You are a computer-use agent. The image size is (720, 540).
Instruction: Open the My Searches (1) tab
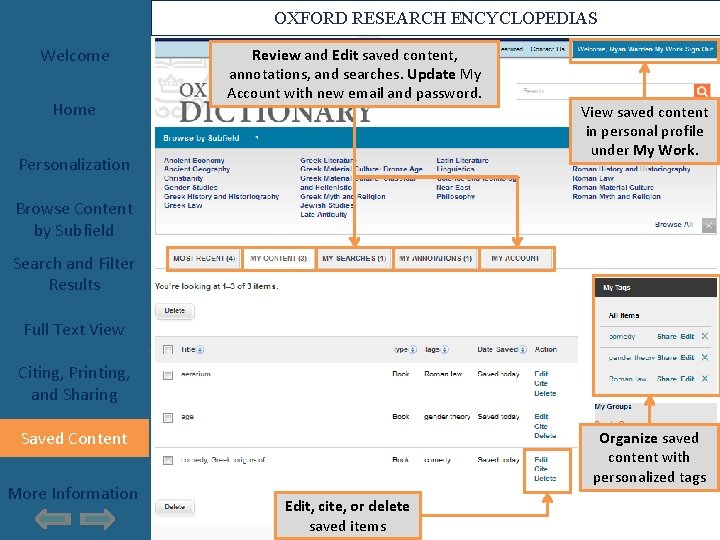tap(354, 259)
